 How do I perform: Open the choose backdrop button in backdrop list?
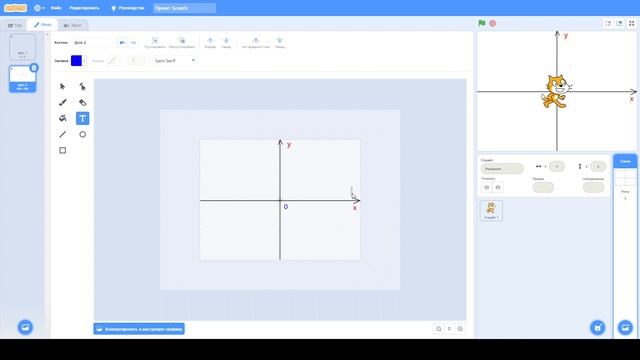point(25,327)
